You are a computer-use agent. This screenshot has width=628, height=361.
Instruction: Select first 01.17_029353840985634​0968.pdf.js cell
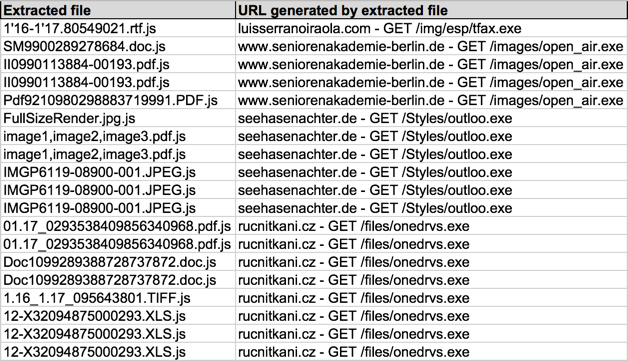[118, 226]
